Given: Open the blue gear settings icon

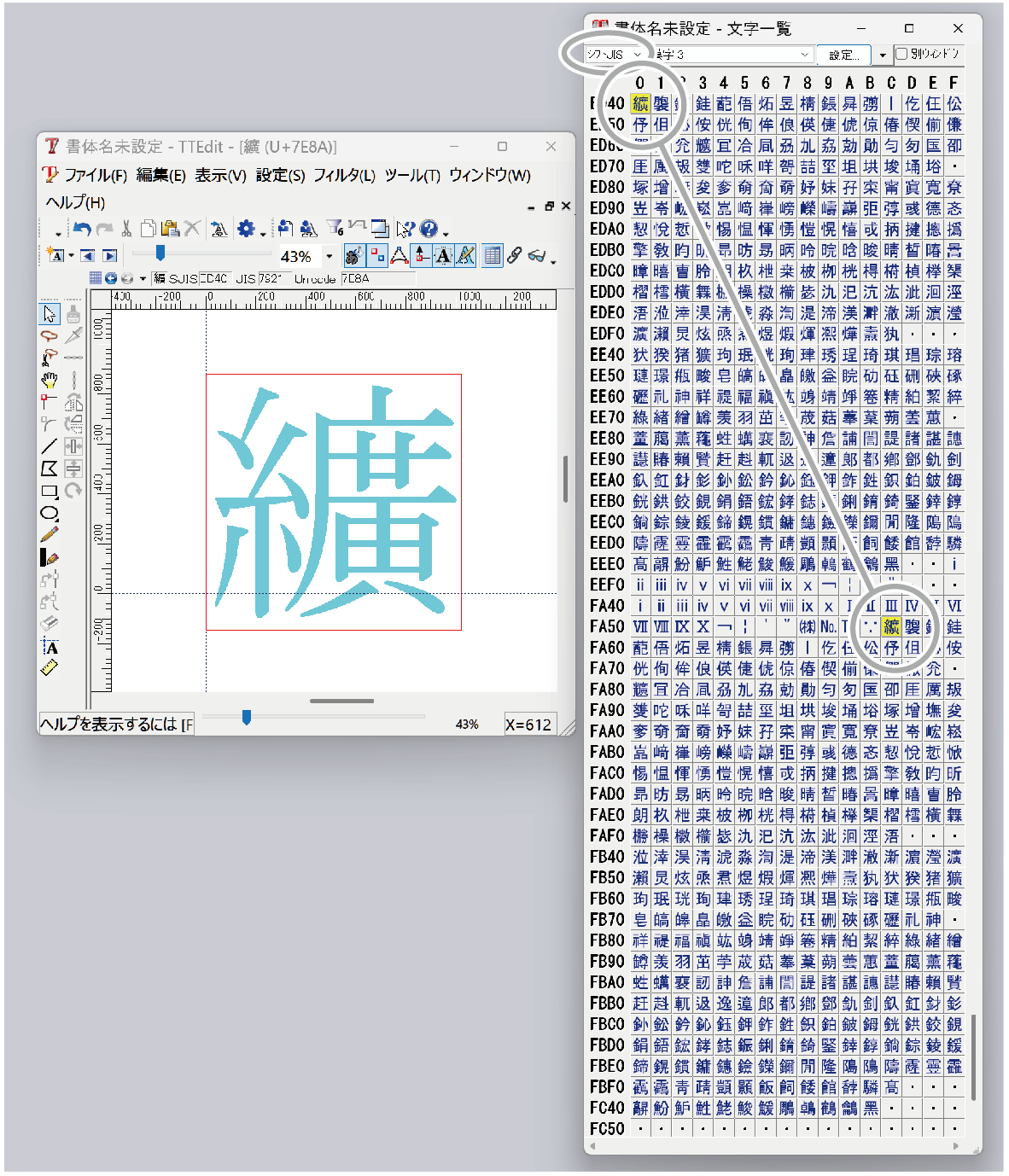Looking at the screenshot, I should coord(246,229).
